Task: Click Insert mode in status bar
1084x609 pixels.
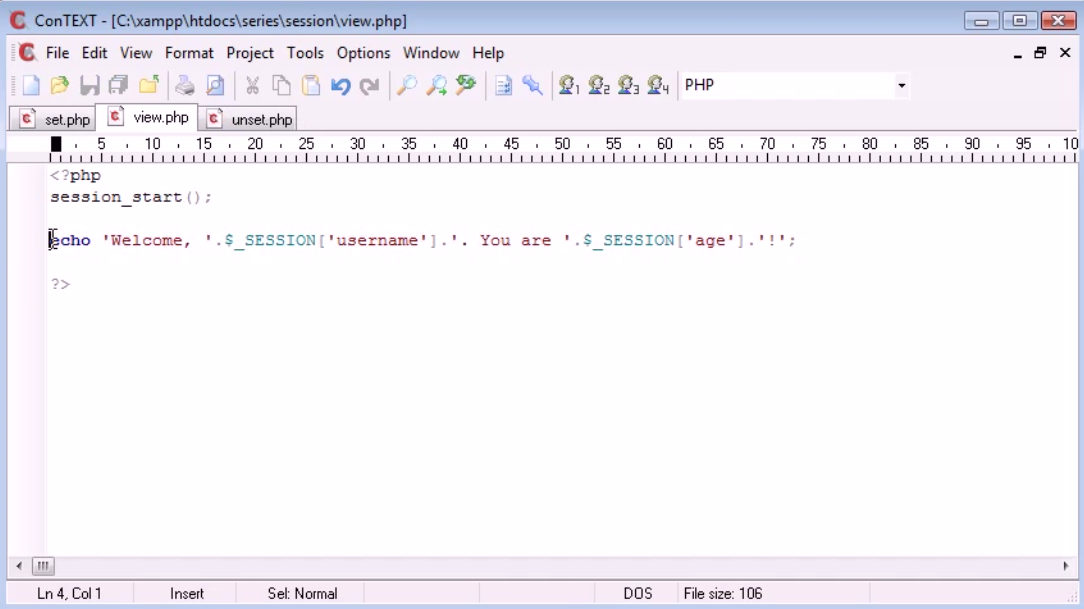Action: click(x=187, y=593)
